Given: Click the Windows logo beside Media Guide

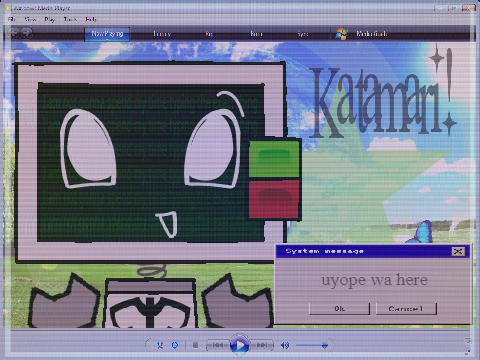Looking at the screenshot, I should 341,34.
